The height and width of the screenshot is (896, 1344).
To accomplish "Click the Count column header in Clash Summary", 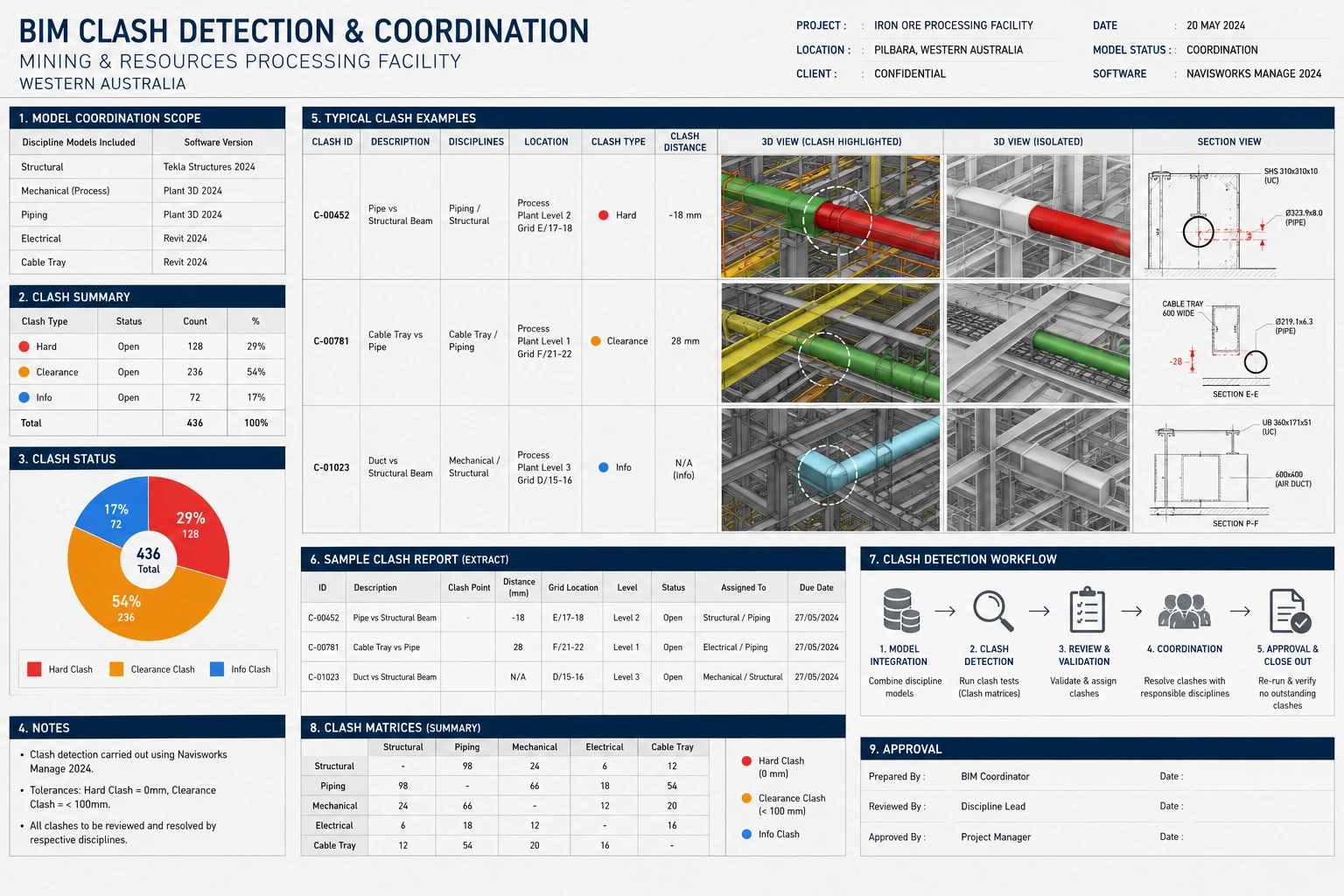I will (195, 321).
